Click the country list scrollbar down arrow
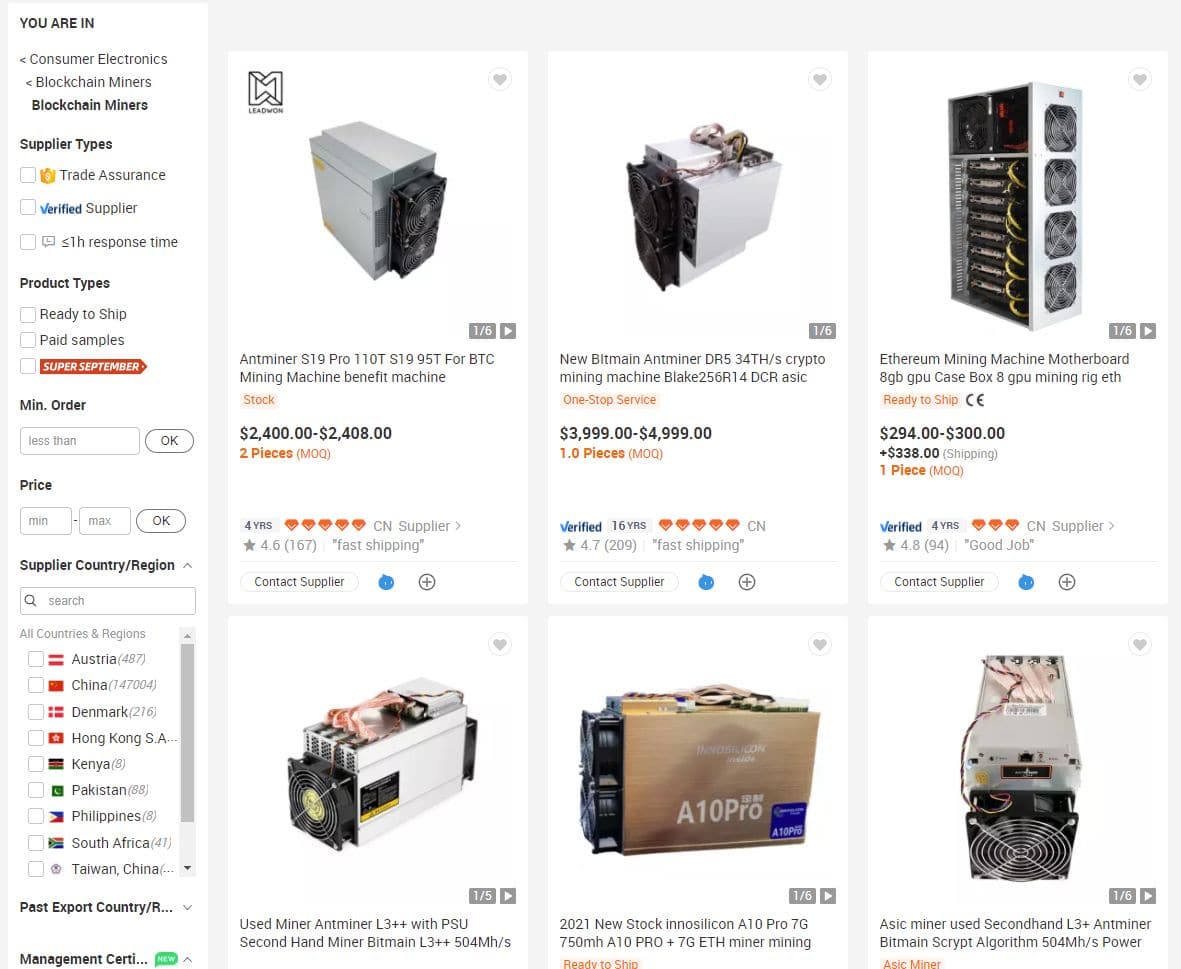The width and height of the screenshot is (1181, 969). 188,868
